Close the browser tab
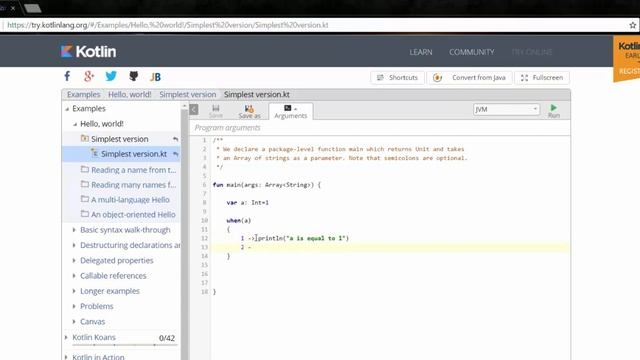Image resolution: width=640 pixels, height=360 pixels. click(x=13, y=8)
